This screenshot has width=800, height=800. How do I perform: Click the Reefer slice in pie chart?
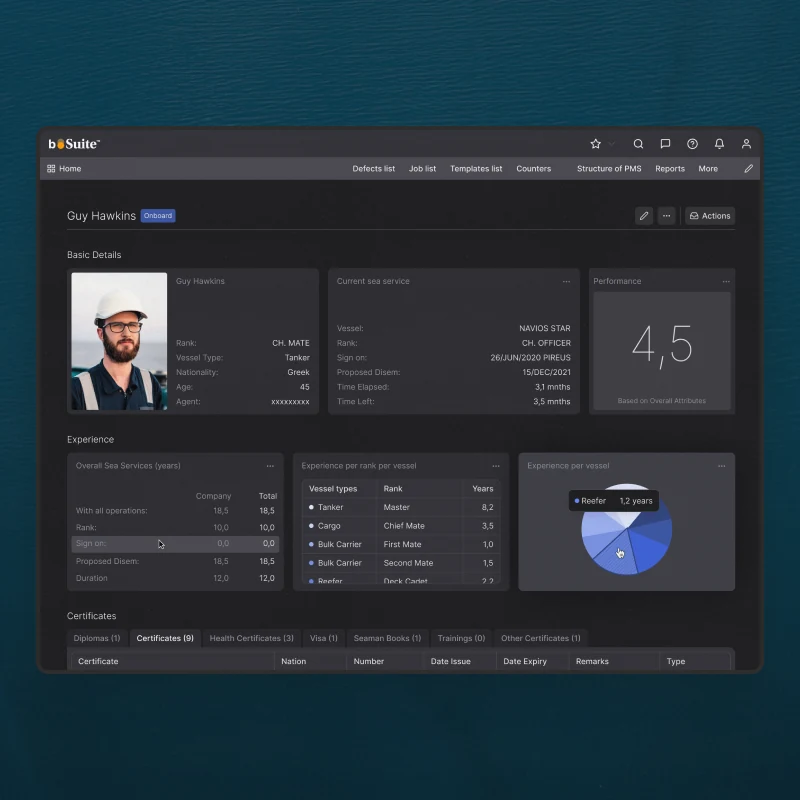(619, 555)
